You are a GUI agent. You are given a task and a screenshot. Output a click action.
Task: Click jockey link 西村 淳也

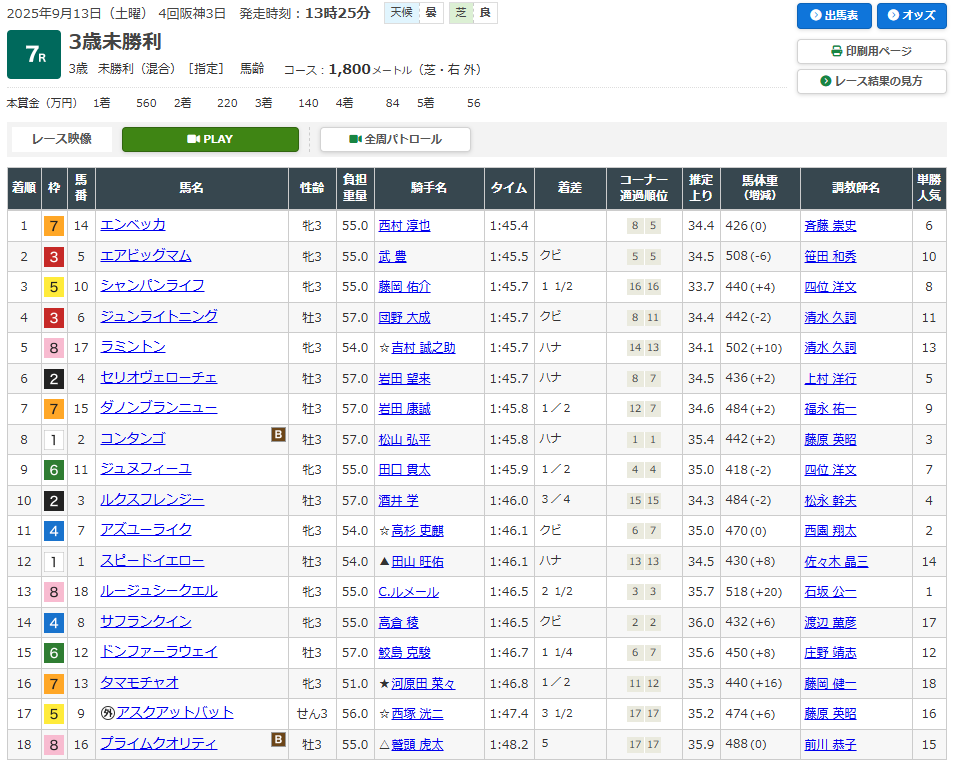coord(404,226)
